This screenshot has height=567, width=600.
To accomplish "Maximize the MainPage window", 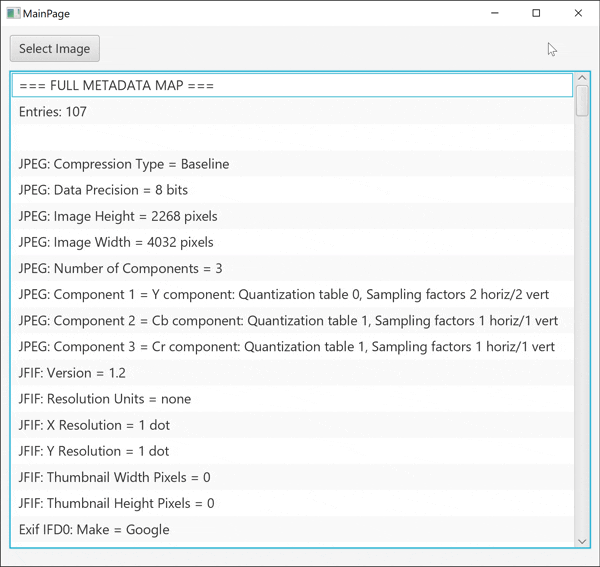I will pyautogui.click(x=536, y=13).
